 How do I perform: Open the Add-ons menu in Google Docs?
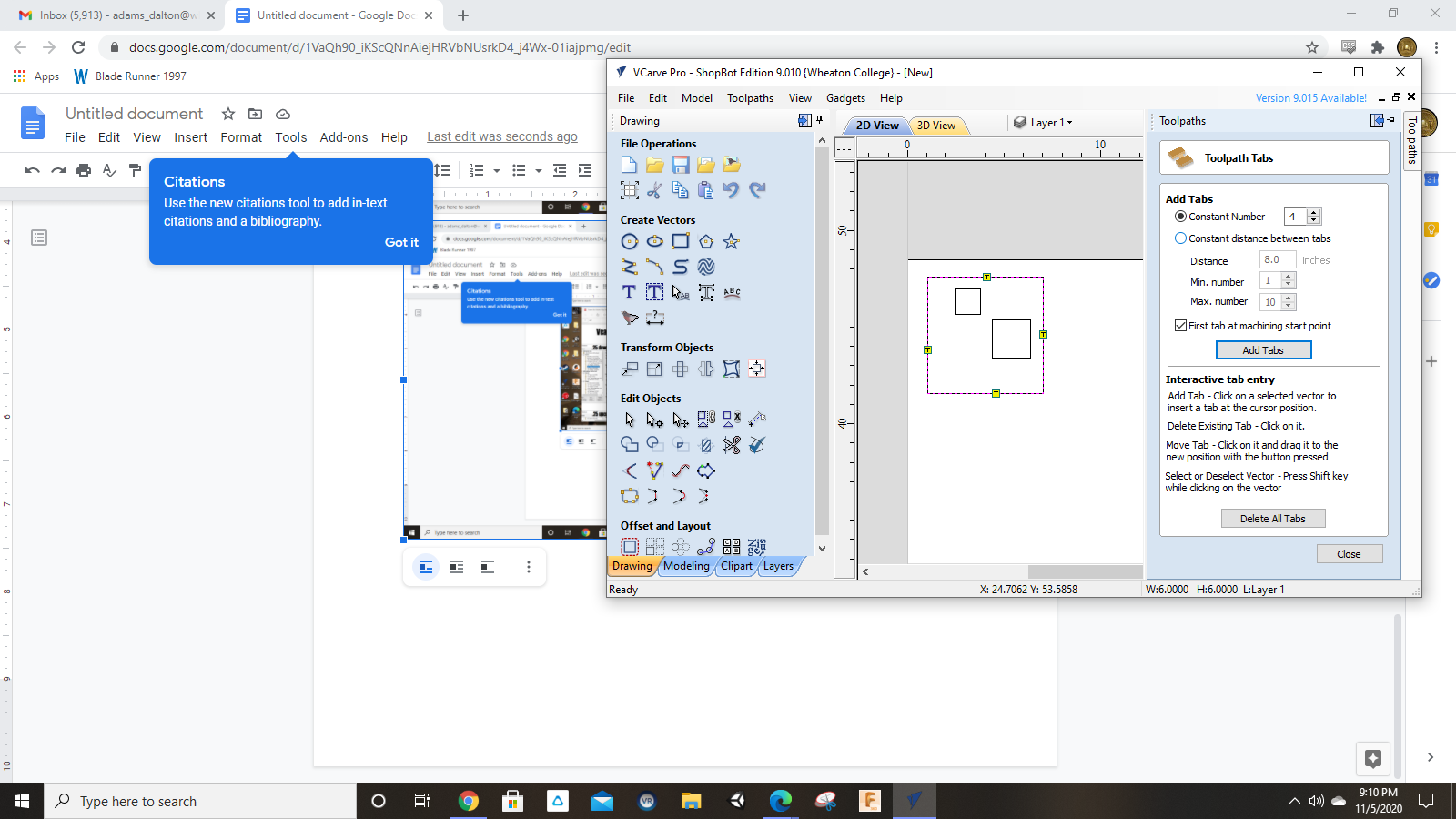point(344,137)
